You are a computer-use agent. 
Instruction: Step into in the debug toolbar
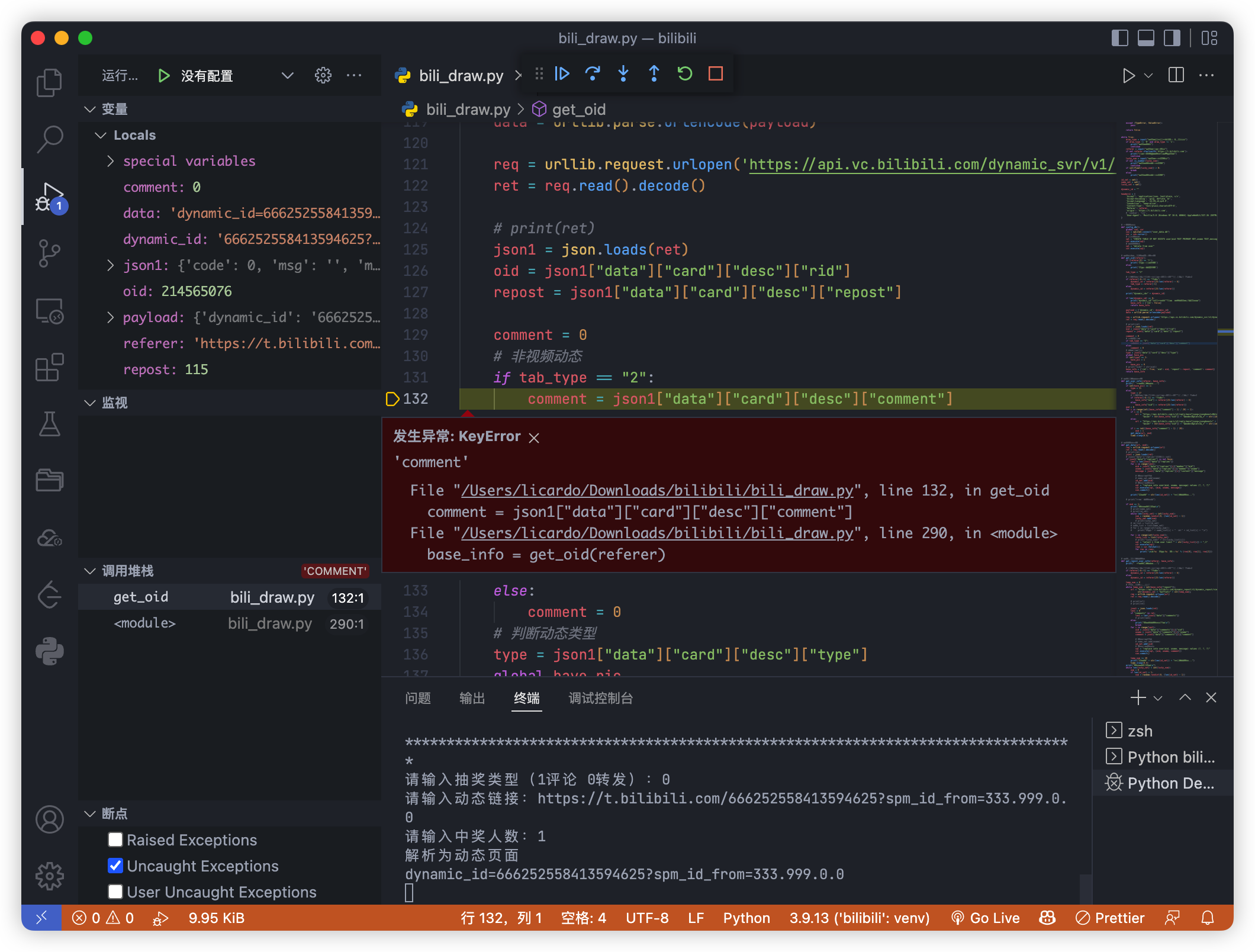(x=623, y=73)
